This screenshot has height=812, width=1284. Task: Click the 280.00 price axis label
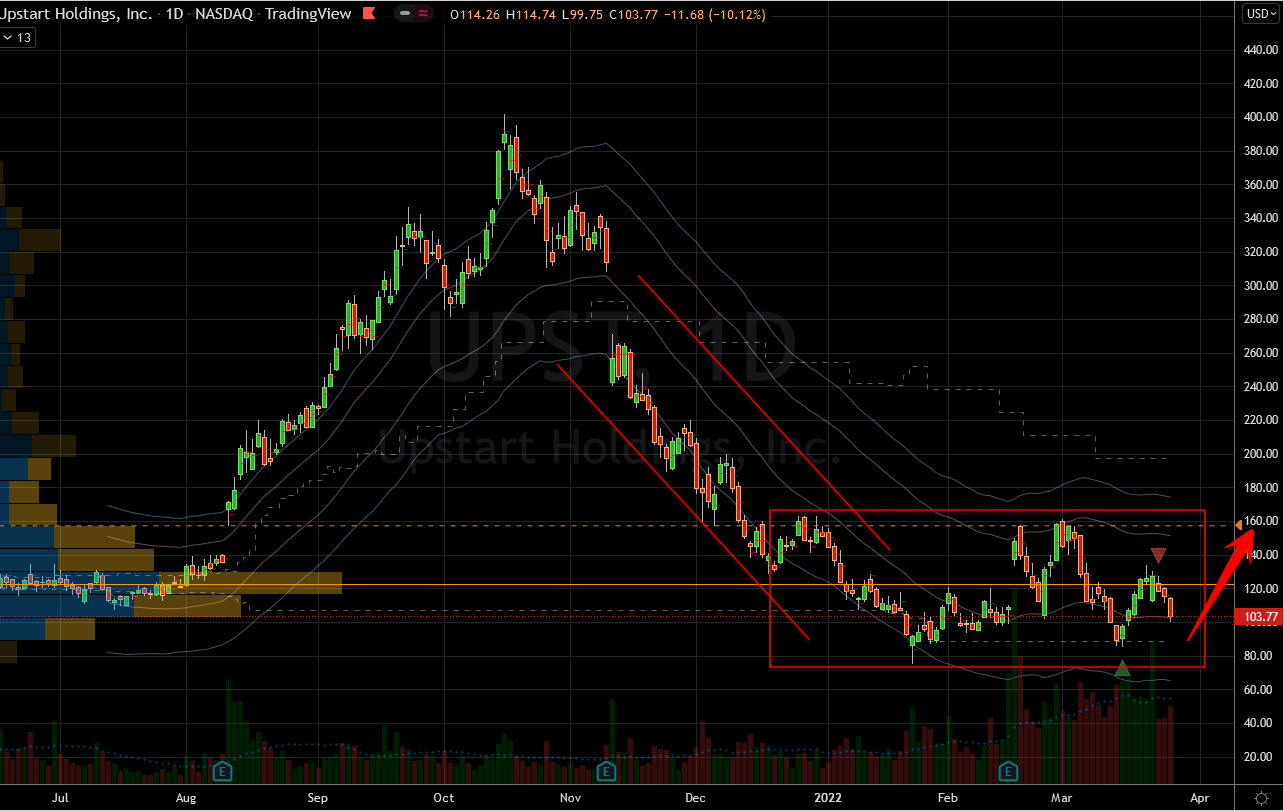1259,319
